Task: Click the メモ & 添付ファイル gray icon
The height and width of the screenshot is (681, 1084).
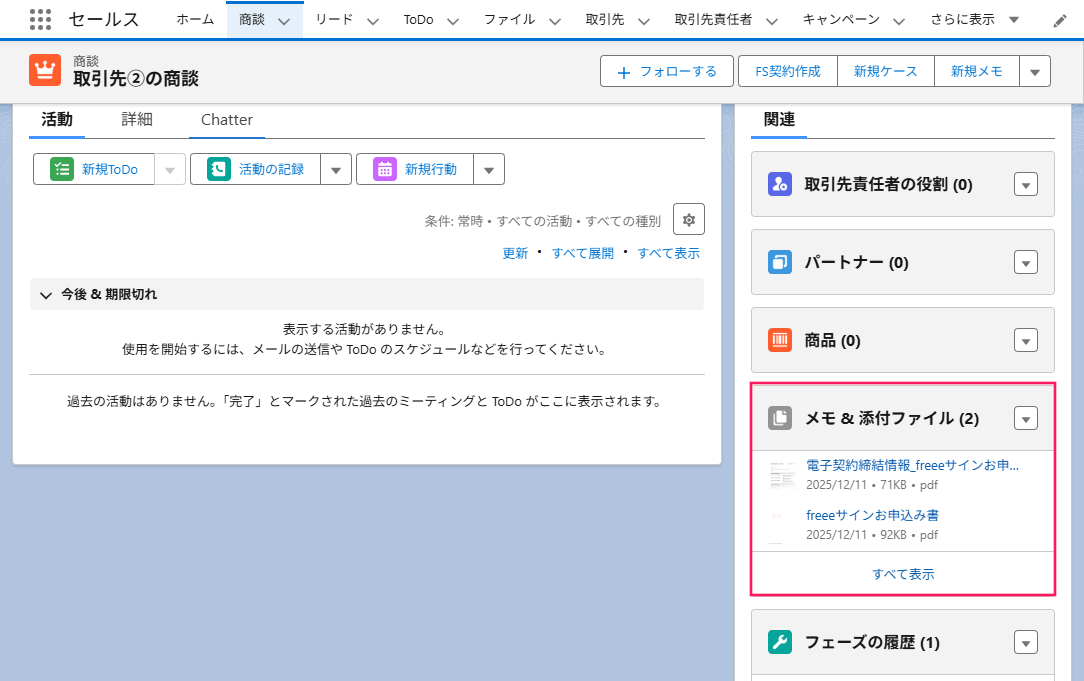Action: click(x=780, y=418)
